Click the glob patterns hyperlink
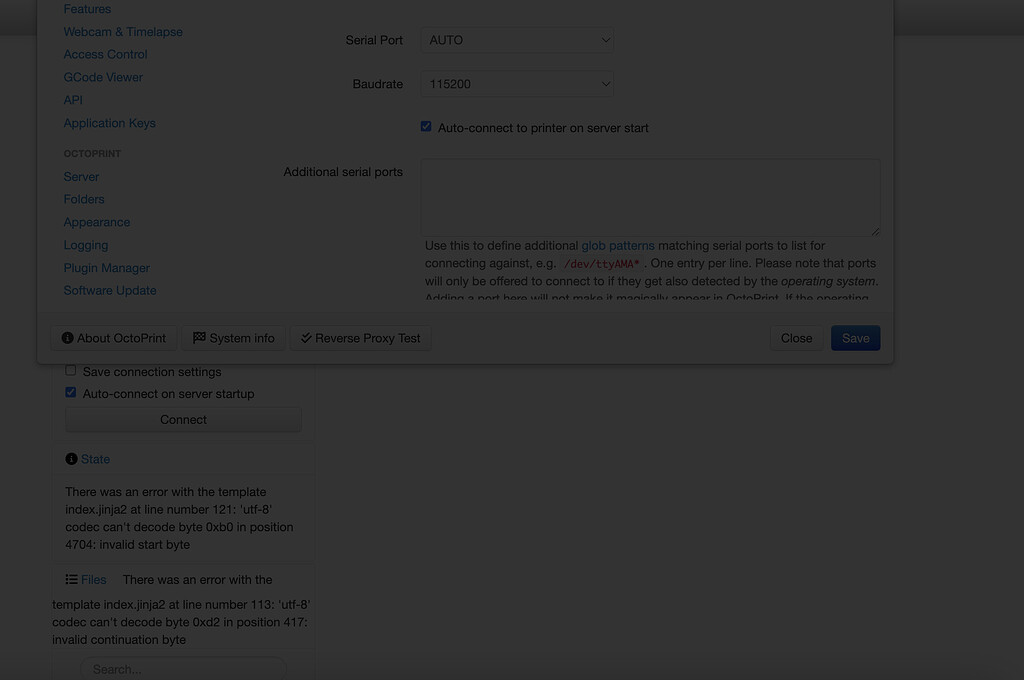The width and height of the screenshot is (1024, 680). (x=618, y=245)
